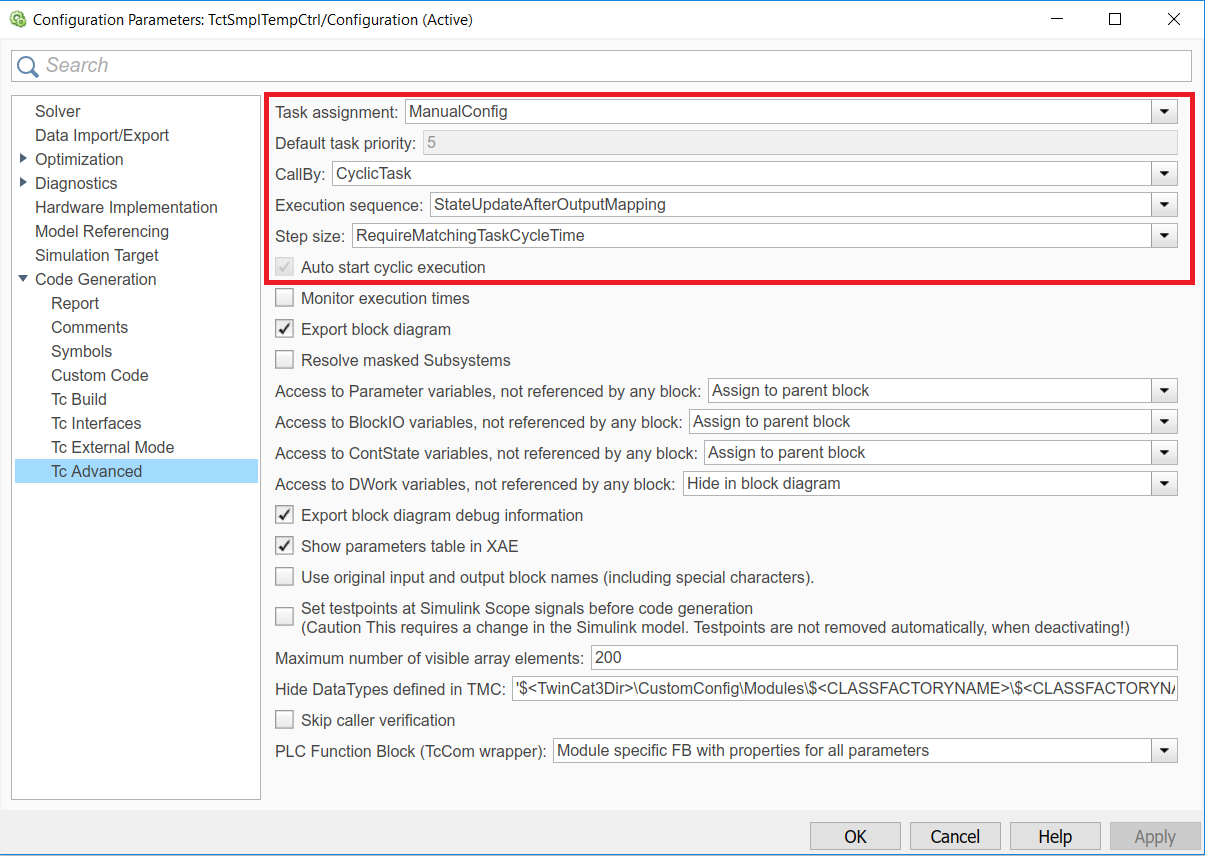Uncheck Export block diagram debug information
The height and width of the screenshot is (856, 1205).
(285, 515)
